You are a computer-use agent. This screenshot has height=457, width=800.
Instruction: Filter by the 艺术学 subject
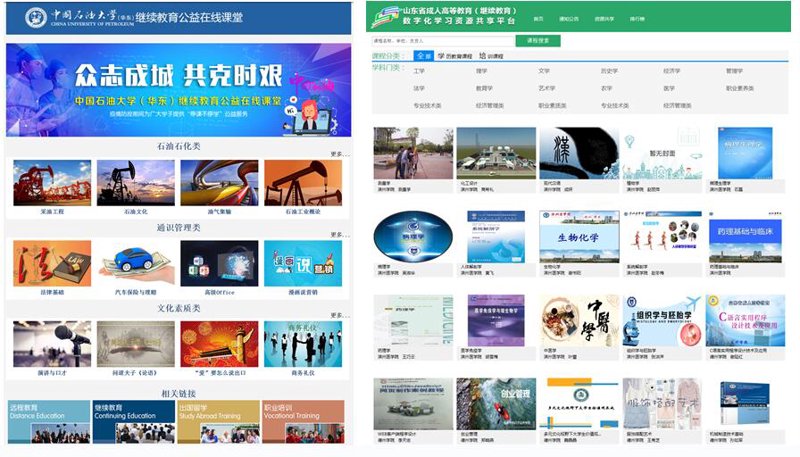click(x=546, y=88)
